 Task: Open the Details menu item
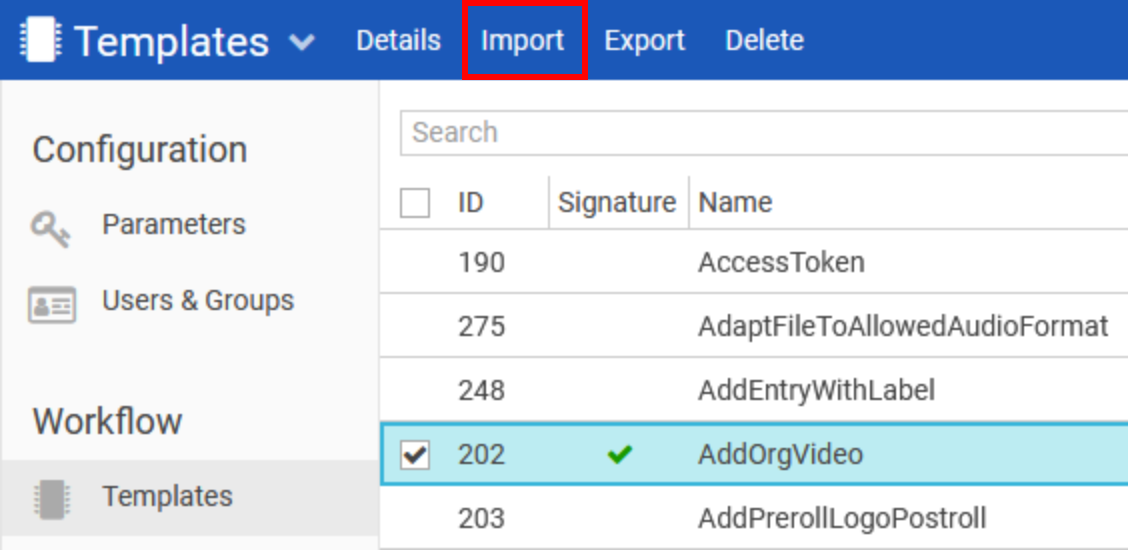[x=398, y=41]
